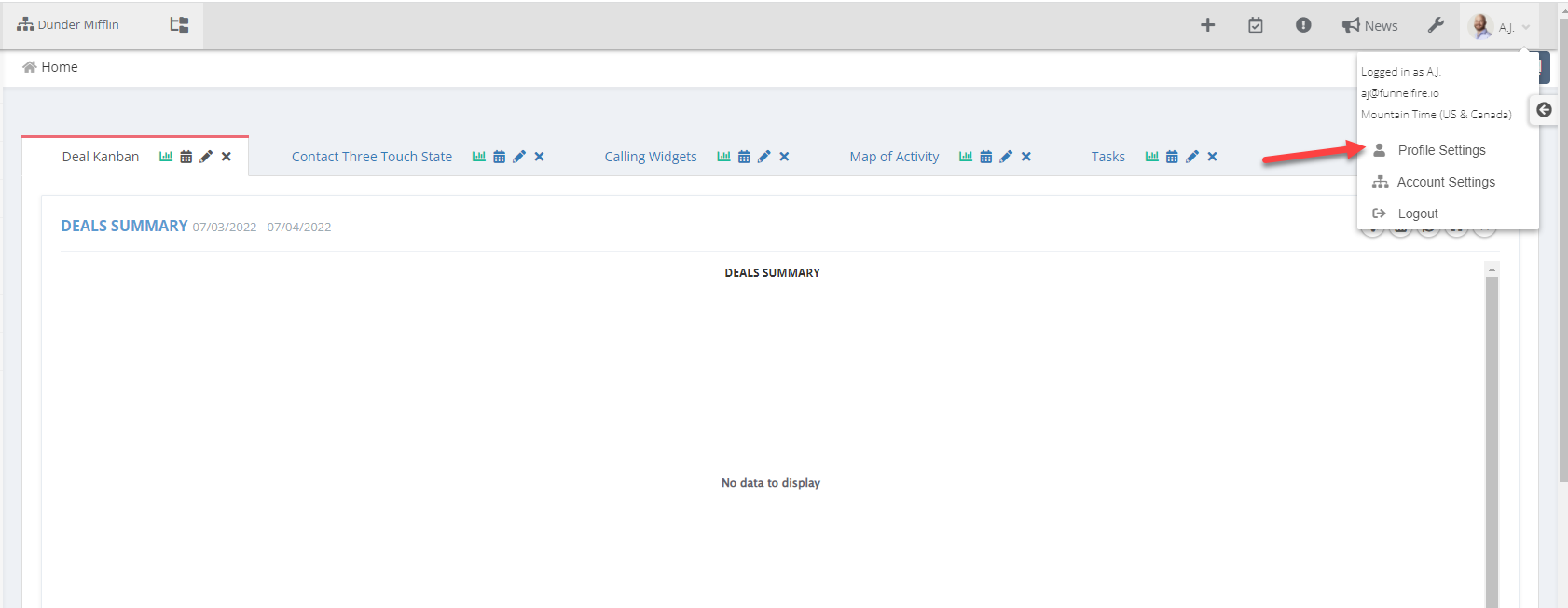This screenshot has width=1568, height=608.
Task: Open calendar icon on Deal Kanban tab
Action: 186,157
